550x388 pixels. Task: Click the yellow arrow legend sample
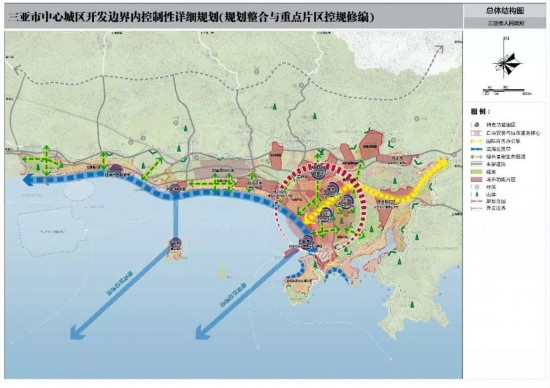476,141
